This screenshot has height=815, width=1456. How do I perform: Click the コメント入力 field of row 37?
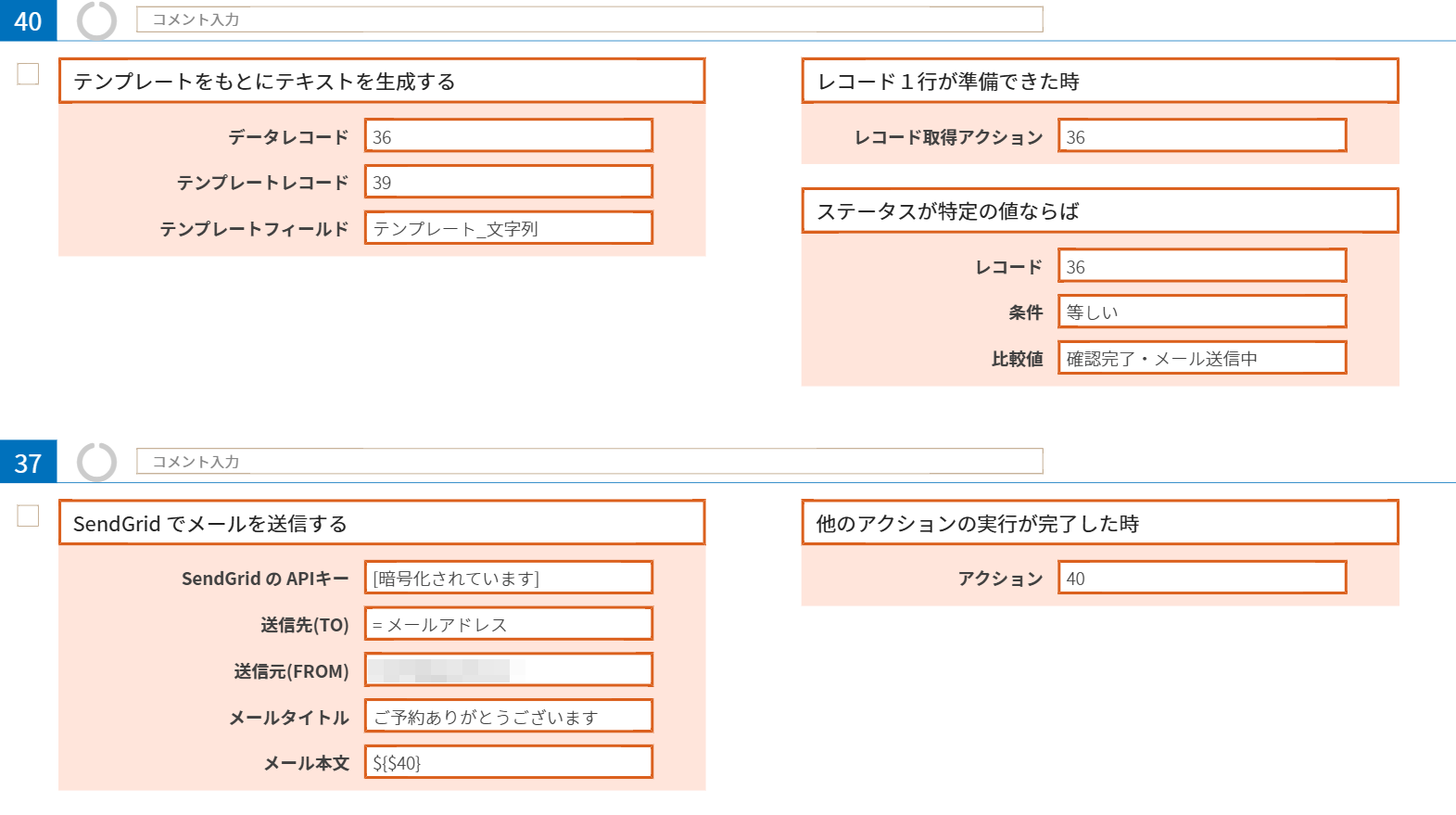click(x=589, y=461)
